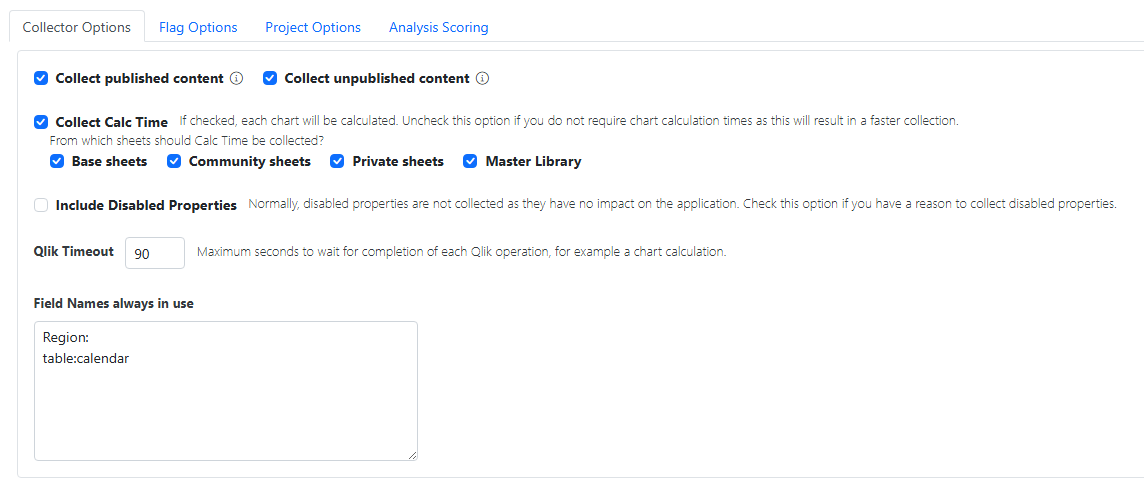Click the textarea resize handle corner
This screenshot has height=485, width=1144.
click(x=412, y=455)
